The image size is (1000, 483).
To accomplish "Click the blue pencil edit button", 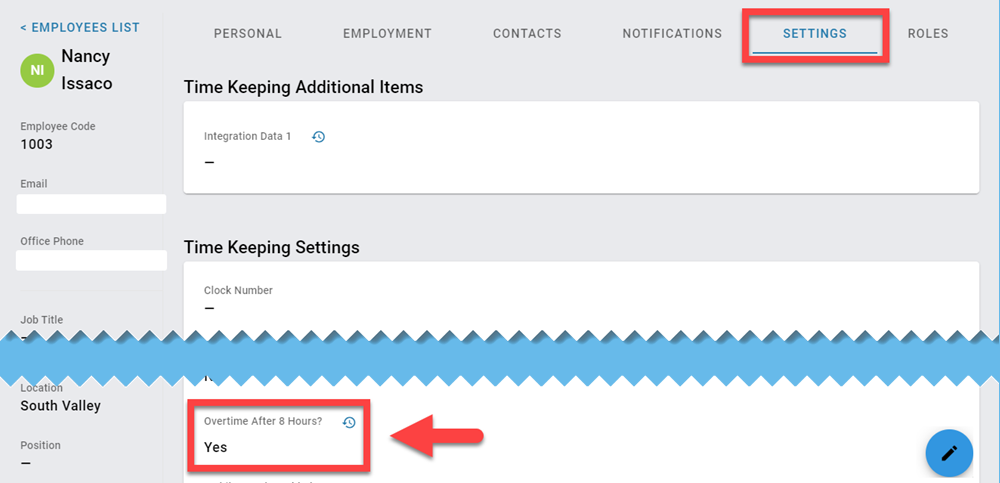I will click(x=949, y=453).
